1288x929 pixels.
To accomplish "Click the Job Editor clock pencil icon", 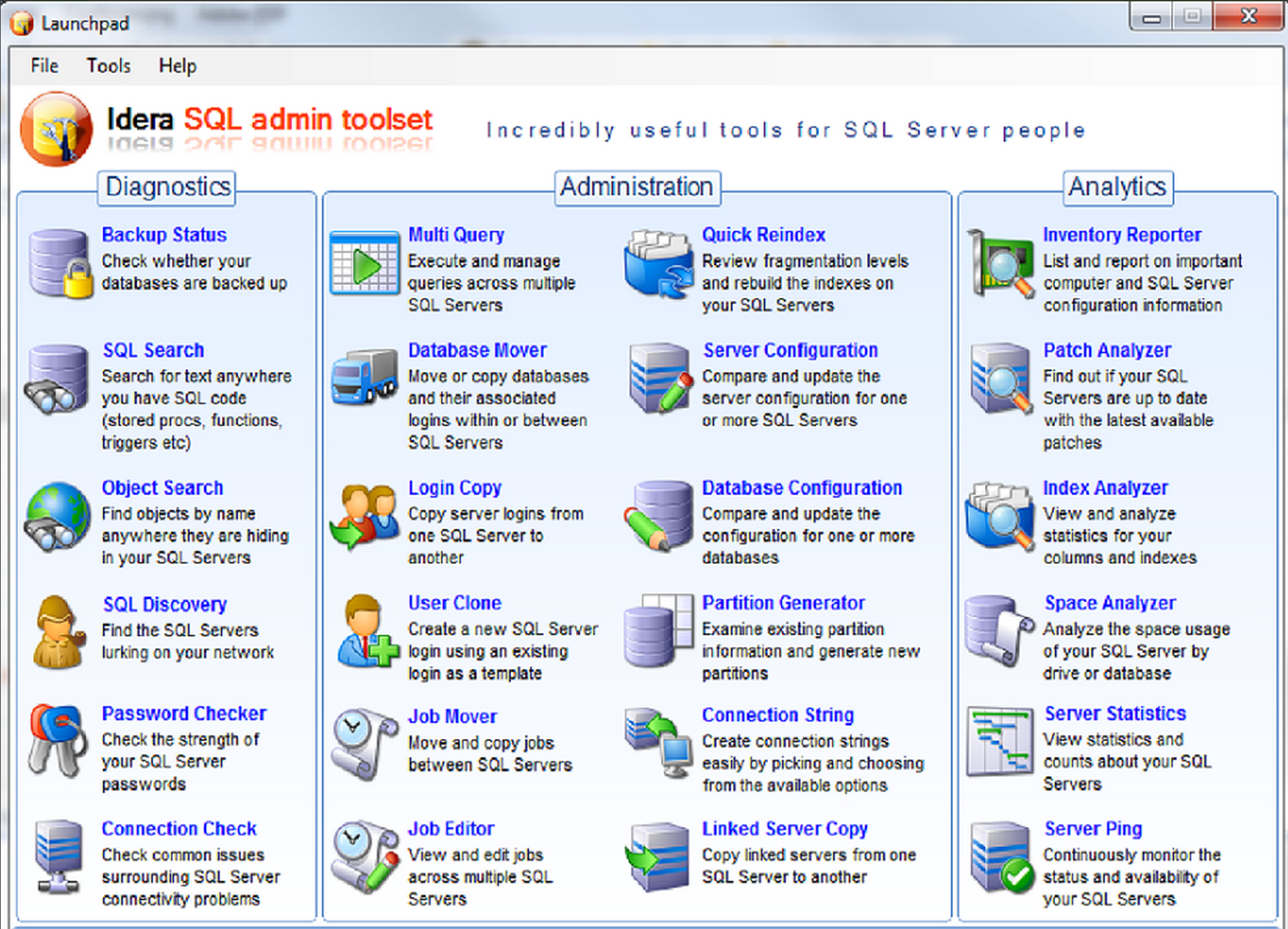I will tap(365, 856).
